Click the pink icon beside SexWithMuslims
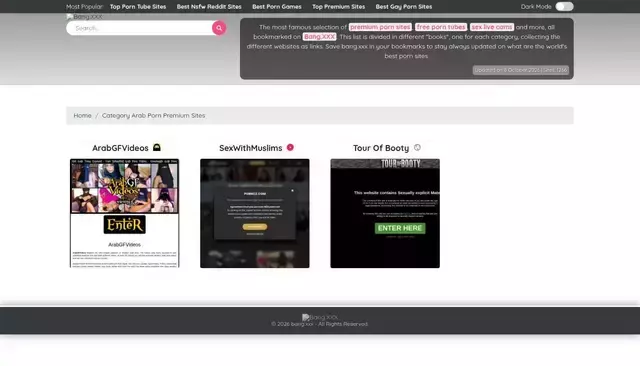This screenshot has width=640, height=366. coord(290,147)
